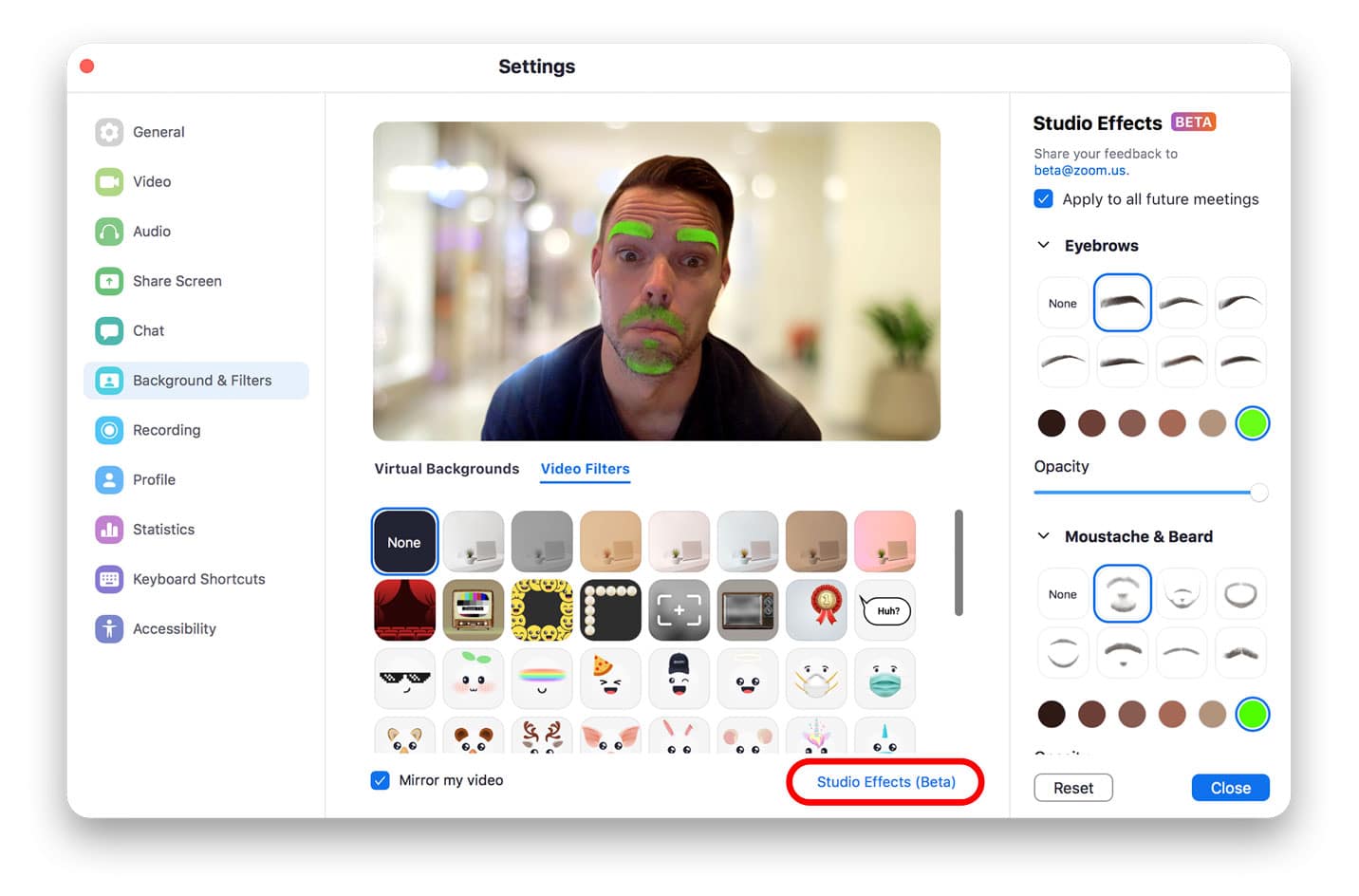Apply the black cap filter
Image resolution: width=1359 pixels, height=896 pixels.
pyautogui.click(x=679, y=679)
